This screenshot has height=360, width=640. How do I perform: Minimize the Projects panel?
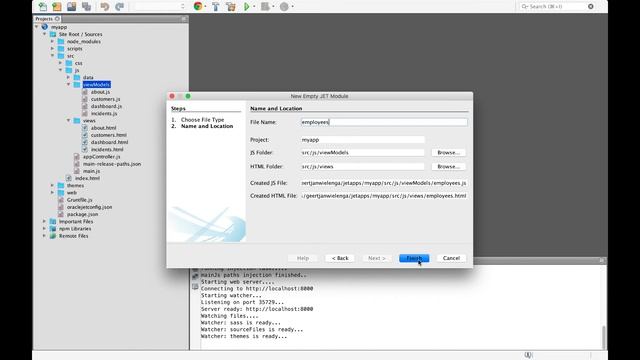[184, 19]
